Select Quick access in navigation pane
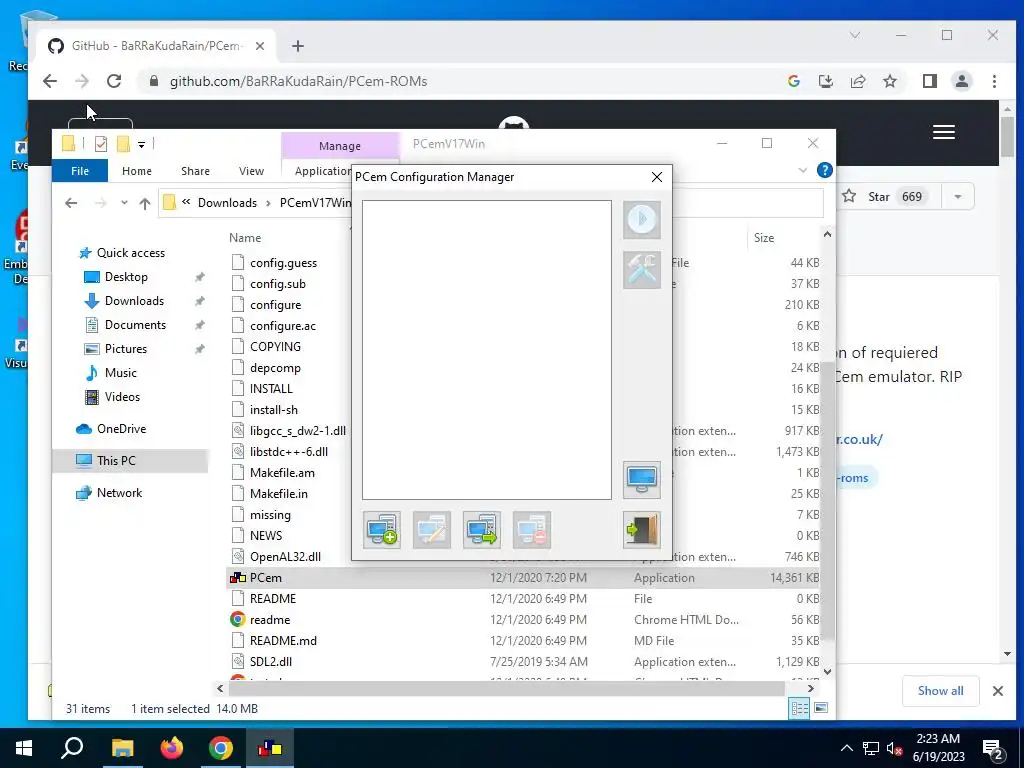The width and height of the screenshot is (1024, 768). pyautogui.click(x=131, y=253)
